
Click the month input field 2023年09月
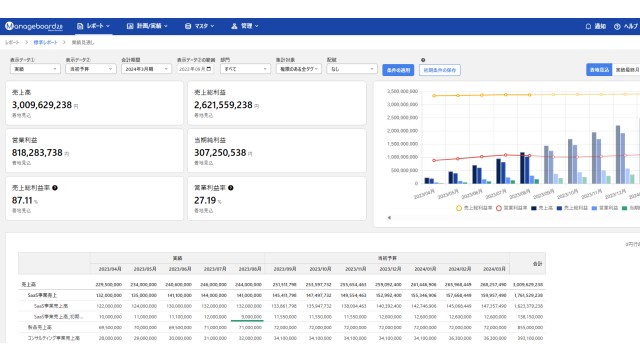[195, 69]
